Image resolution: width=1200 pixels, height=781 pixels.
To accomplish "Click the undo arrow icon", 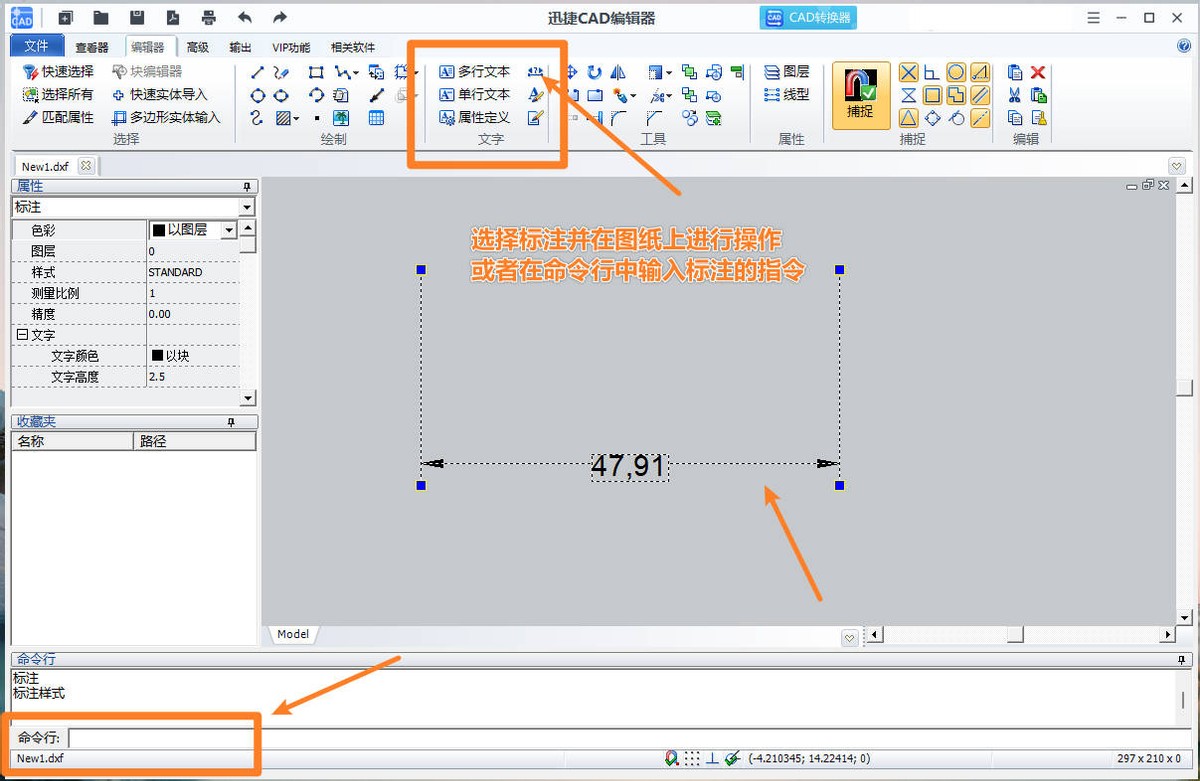I will tap(245, 17).
